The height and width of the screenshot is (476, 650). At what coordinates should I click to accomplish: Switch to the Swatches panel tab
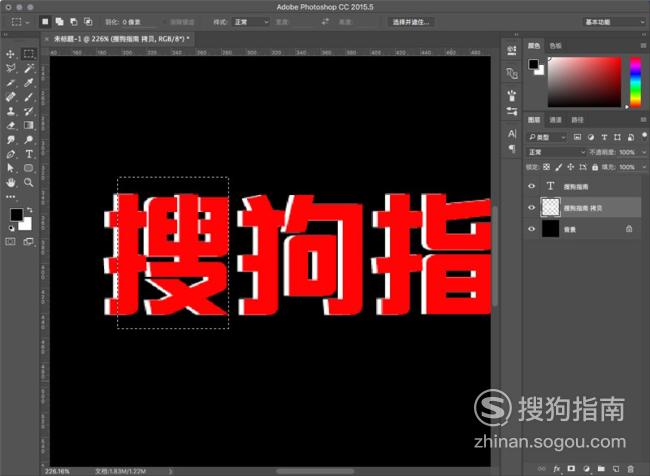pos(555,46)
